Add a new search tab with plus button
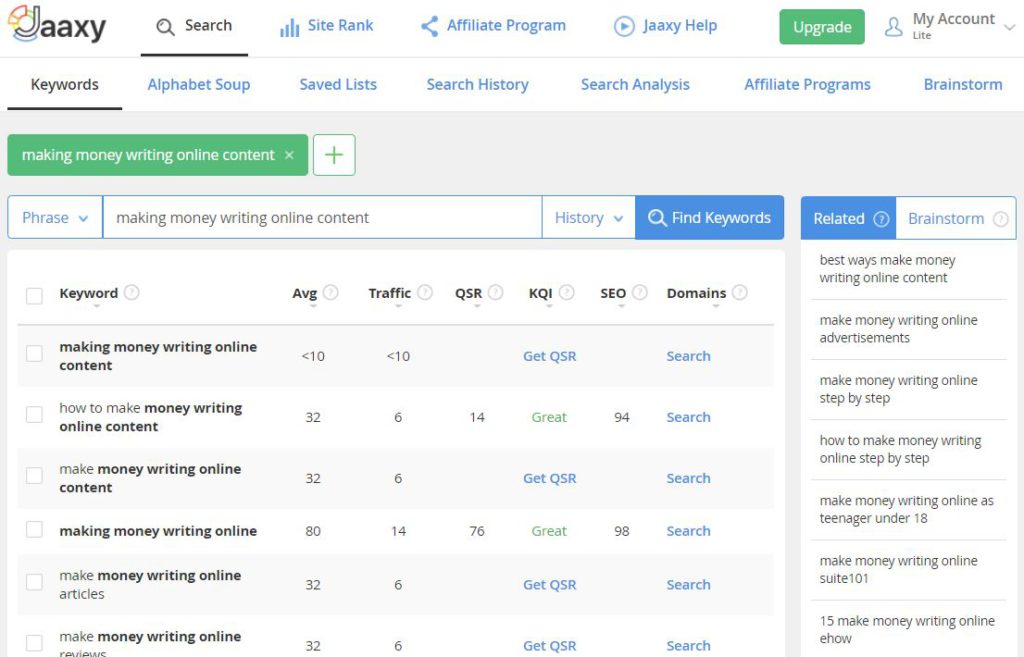 334,155
